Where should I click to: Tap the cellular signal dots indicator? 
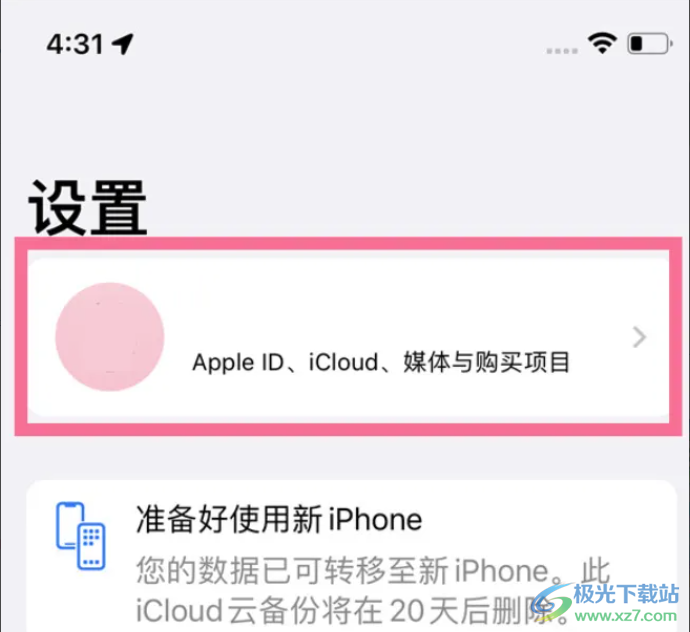[562, 51]
